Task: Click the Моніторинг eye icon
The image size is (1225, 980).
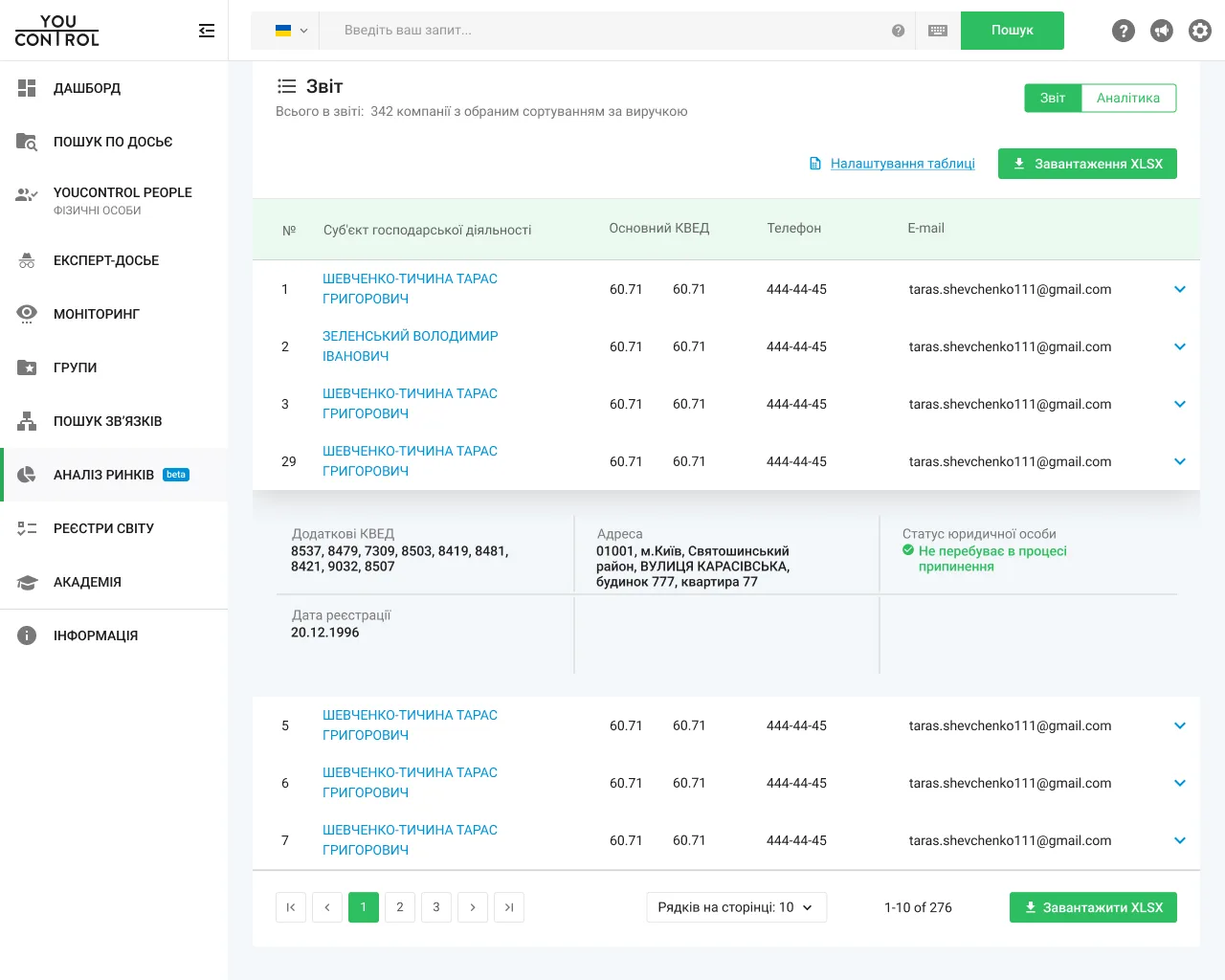Action: [x=27, y=314]
